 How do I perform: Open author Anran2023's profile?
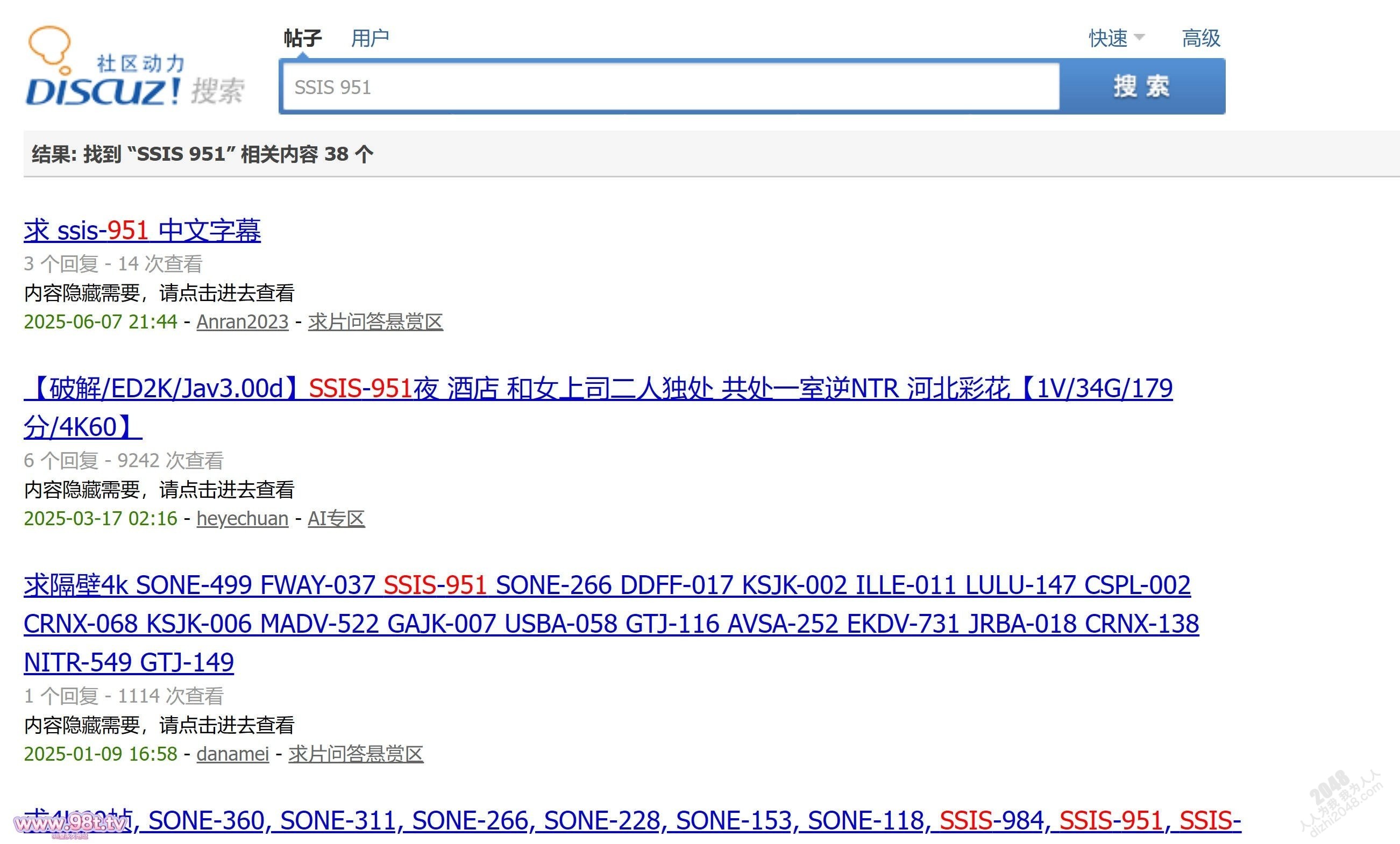pos(242,322)
